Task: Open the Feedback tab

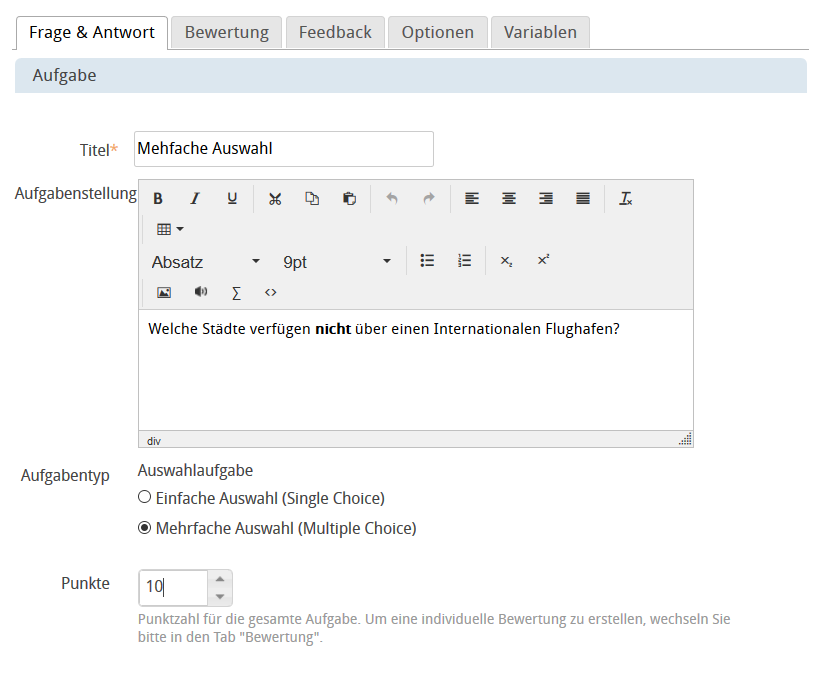Action: (x=335, y=32)
